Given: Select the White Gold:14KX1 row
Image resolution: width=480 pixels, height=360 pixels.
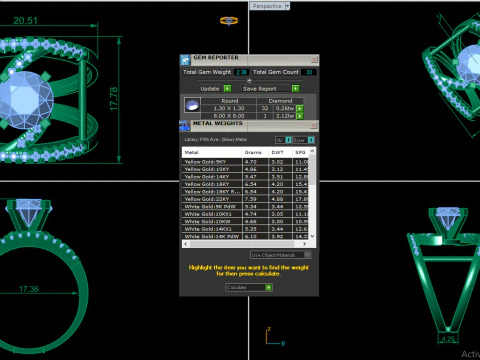Looking at the screenshot, I should [245, 229].
